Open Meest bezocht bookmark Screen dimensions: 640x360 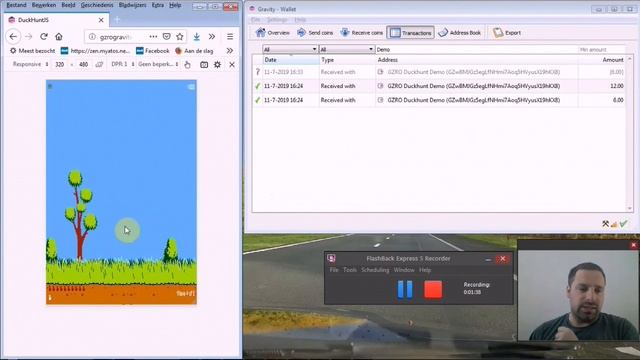(32, 51)
